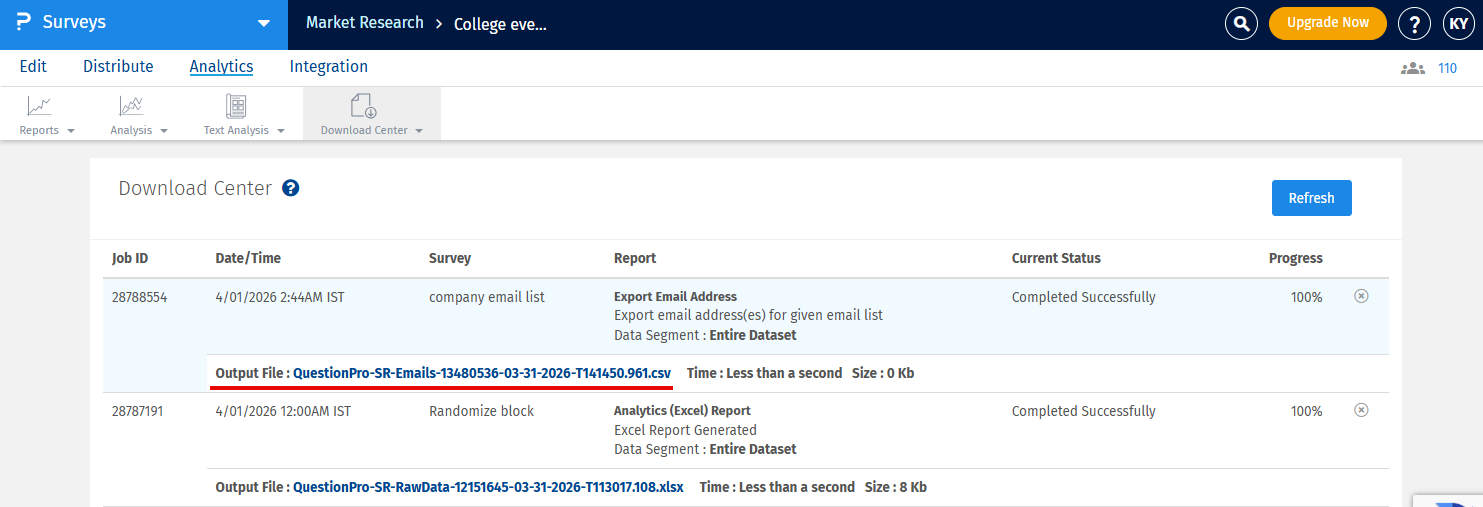Go to Market Research breadcrumb

[x=365, y=22]
